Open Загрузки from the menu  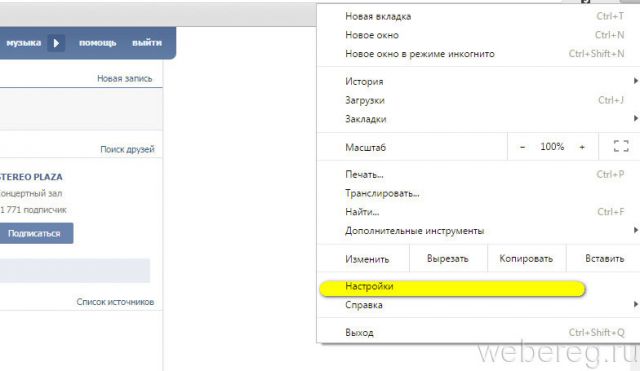[x=478, y=100]
